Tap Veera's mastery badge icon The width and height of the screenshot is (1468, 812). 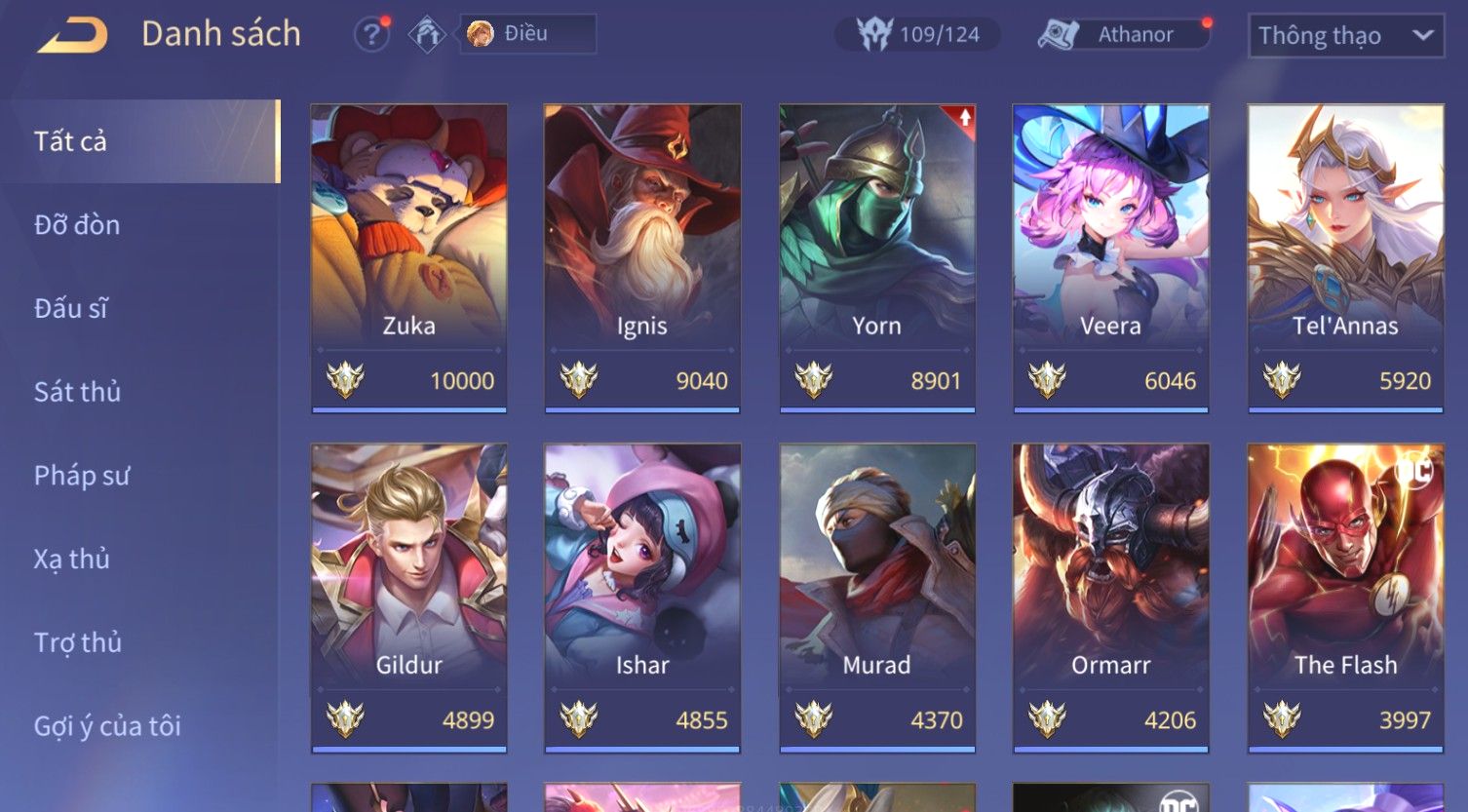click(1047, 379)
